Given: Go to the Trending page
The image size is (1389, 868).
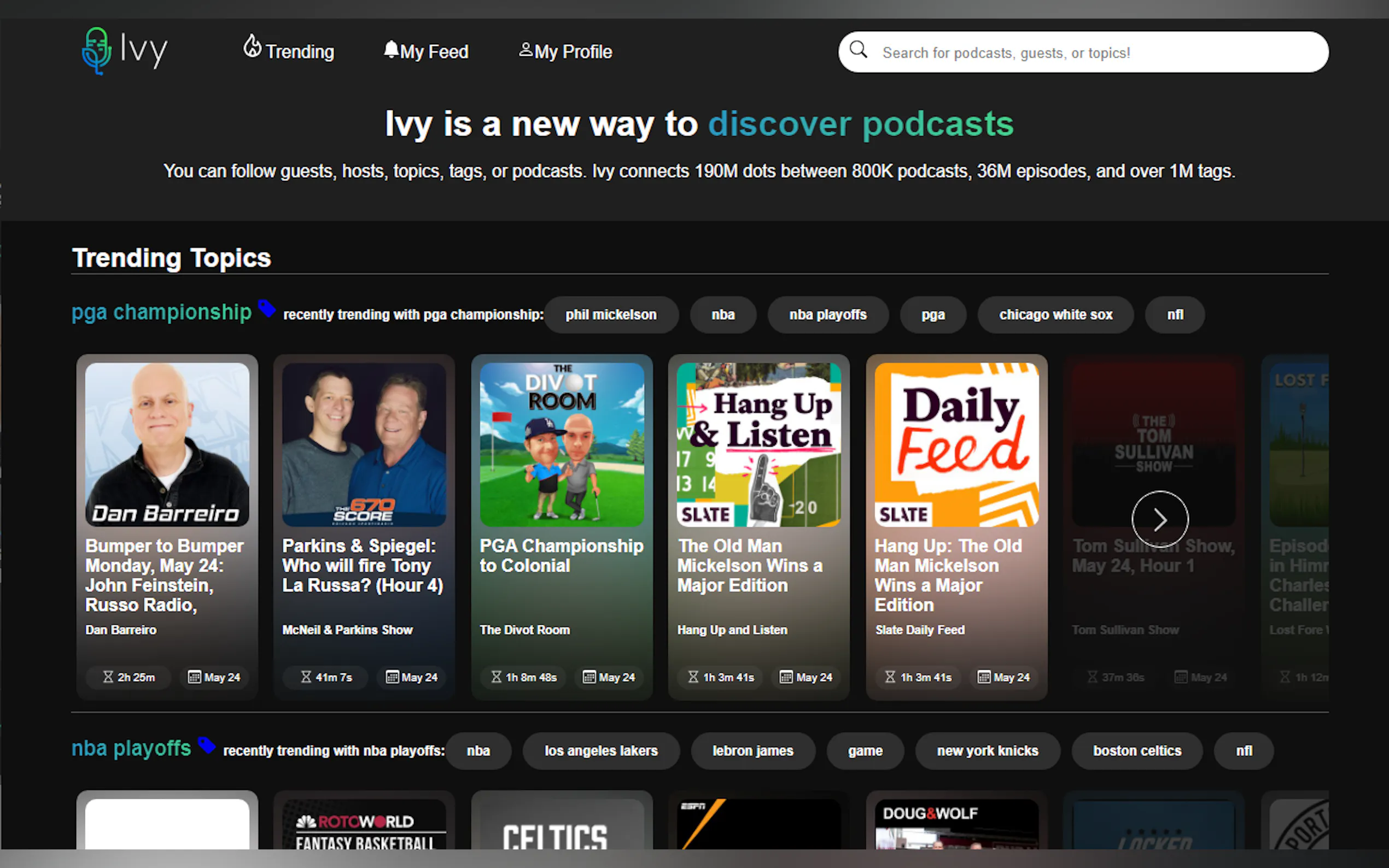Looking at the screenshot, I should click(x=299, y=52).
